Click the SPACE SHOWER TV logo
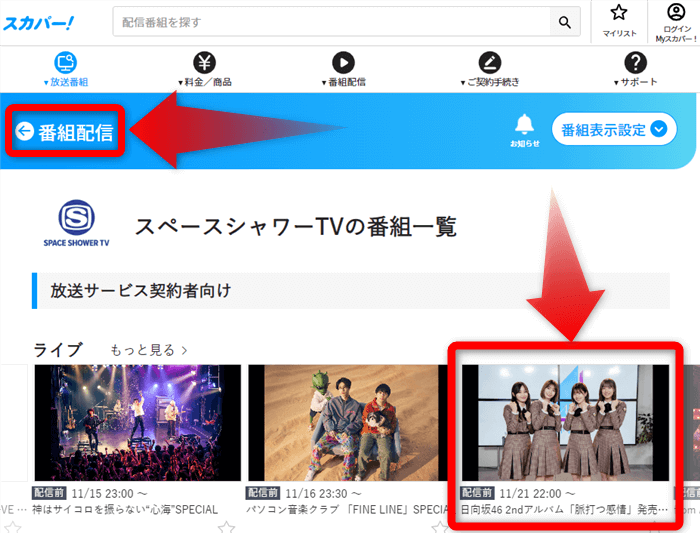This screenshot has height=533, width=700. pyautogui.click(x=76, y=223)
